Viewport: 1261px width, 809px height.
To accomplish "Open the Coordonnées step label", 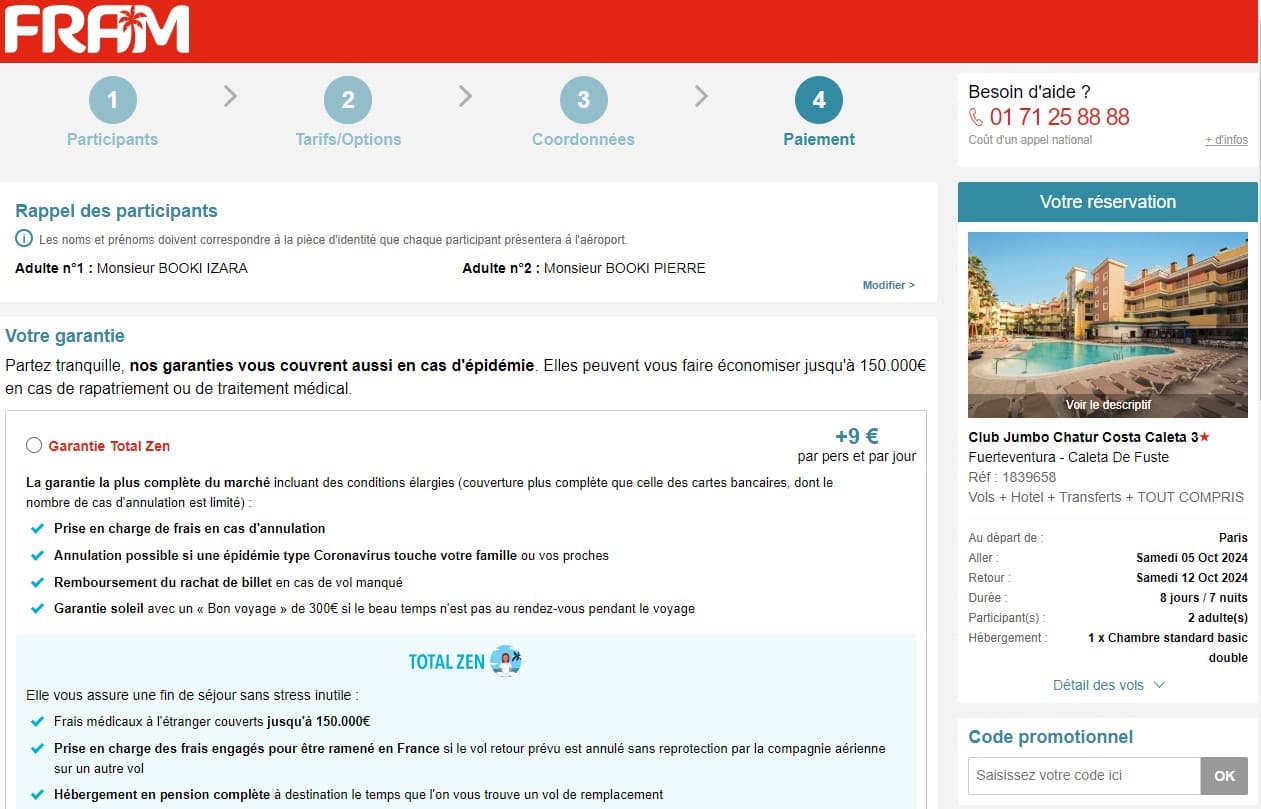I will [583, 140].
